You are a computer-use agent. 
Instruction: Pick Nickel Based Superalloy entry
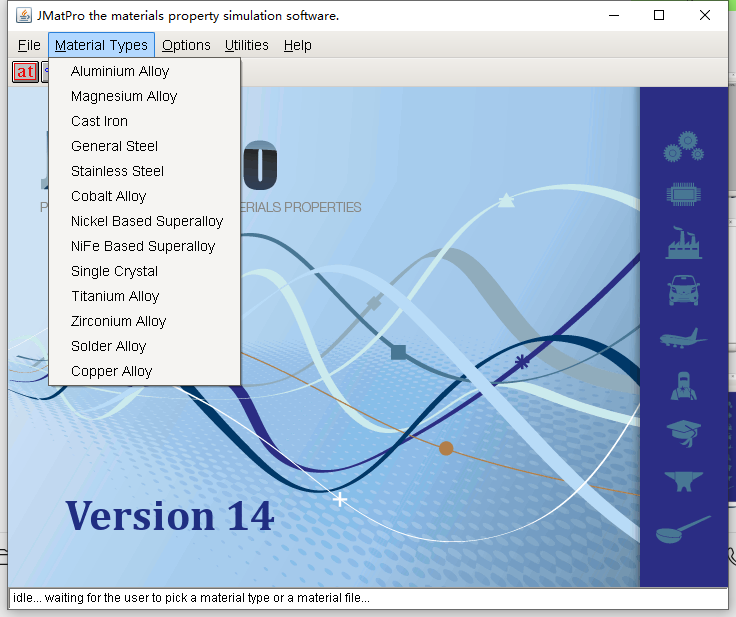point(147,221)
